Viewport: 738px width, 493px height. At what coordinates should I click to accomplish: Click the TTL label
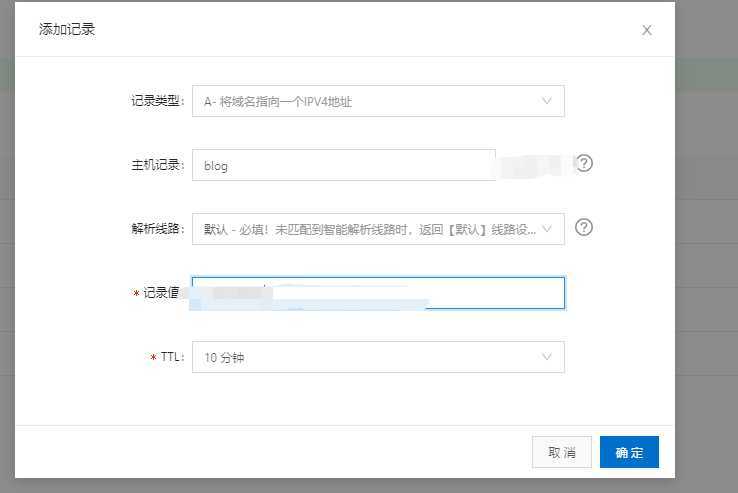(x=171, y=357)
